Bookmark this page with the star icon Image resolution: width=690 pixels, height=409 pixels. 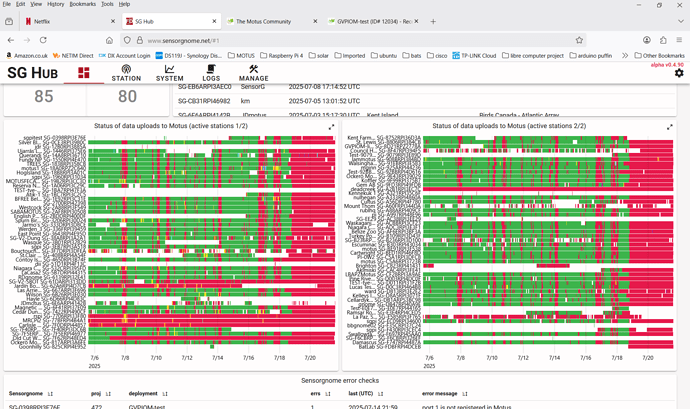579,40
